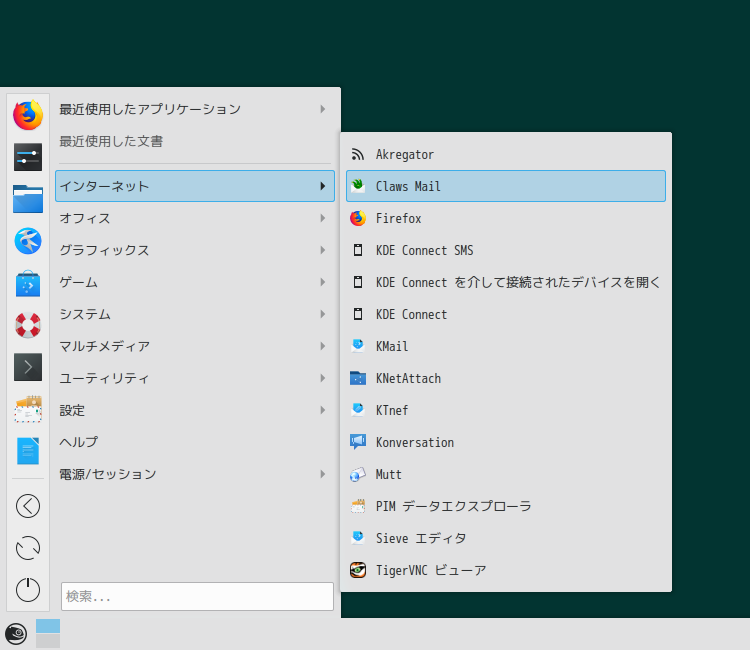Click the KTnef icon
Viewport: 750px width, 650px height.
pyautogui.click(x=358, y=410)
